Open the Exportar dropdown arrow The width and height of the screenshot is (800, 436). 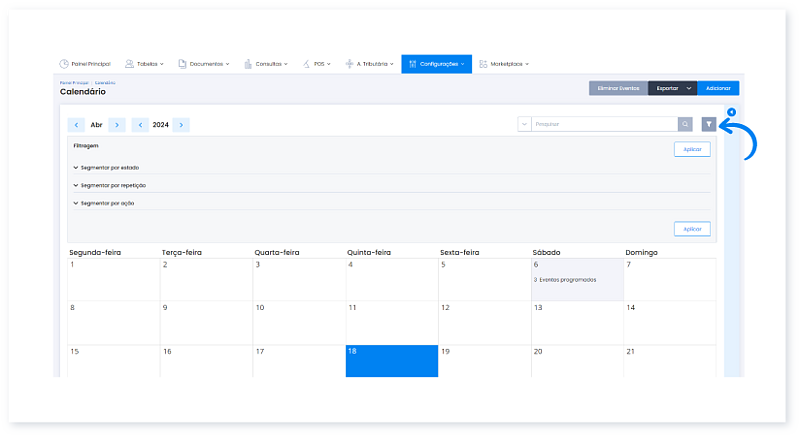689,88
